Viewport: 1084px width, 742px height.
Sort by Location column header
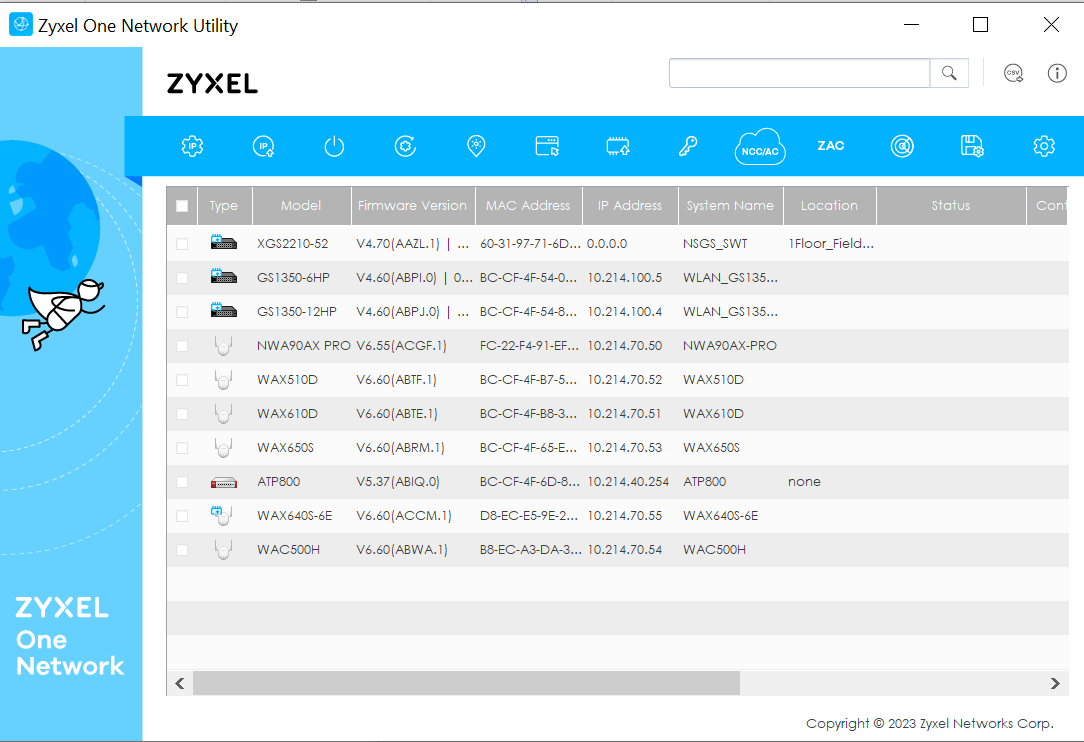point(830,205)
